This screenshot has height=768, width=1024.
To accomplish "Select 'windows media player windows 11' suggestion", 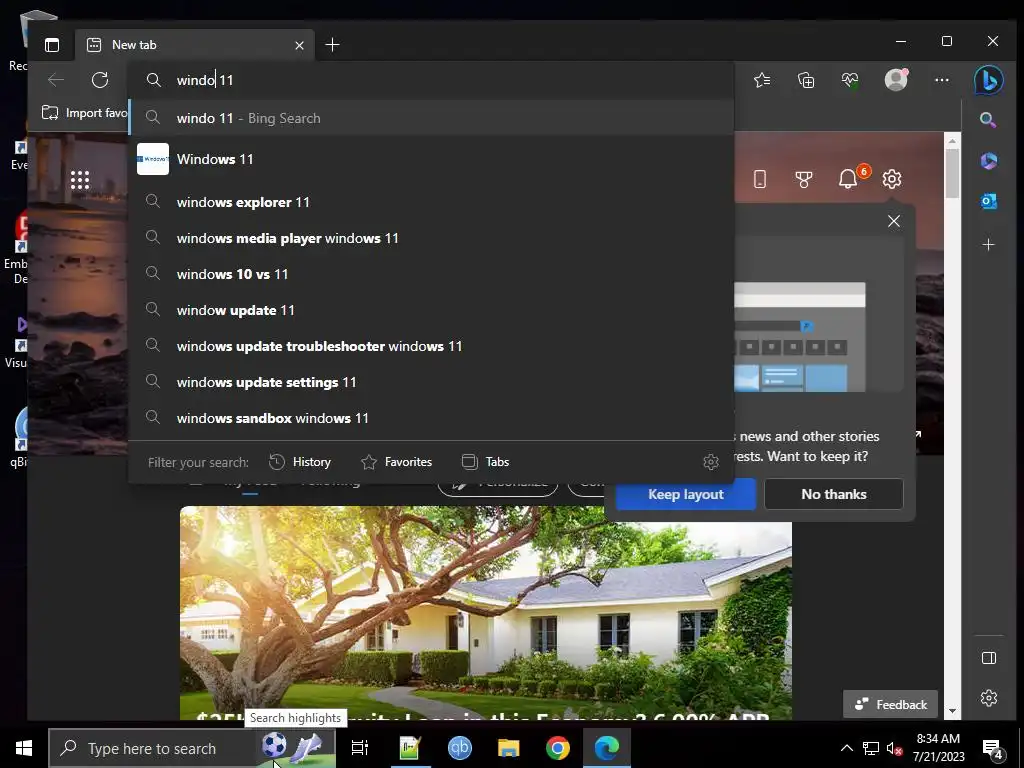I will 431,238.
